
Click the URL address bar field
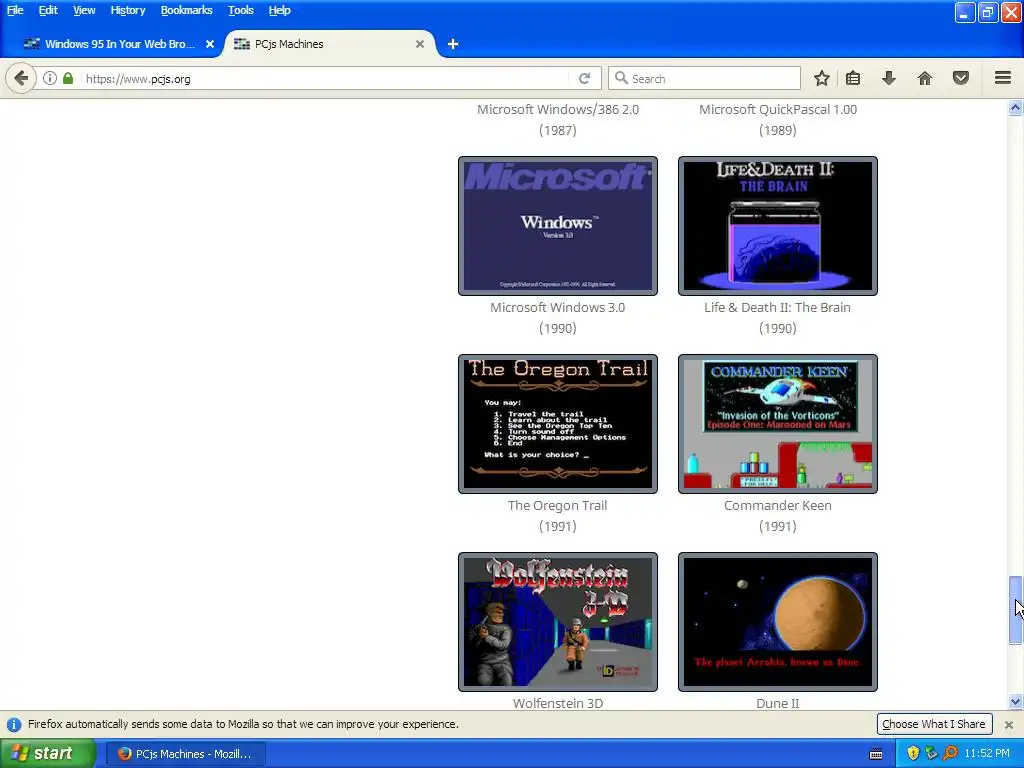327,78
